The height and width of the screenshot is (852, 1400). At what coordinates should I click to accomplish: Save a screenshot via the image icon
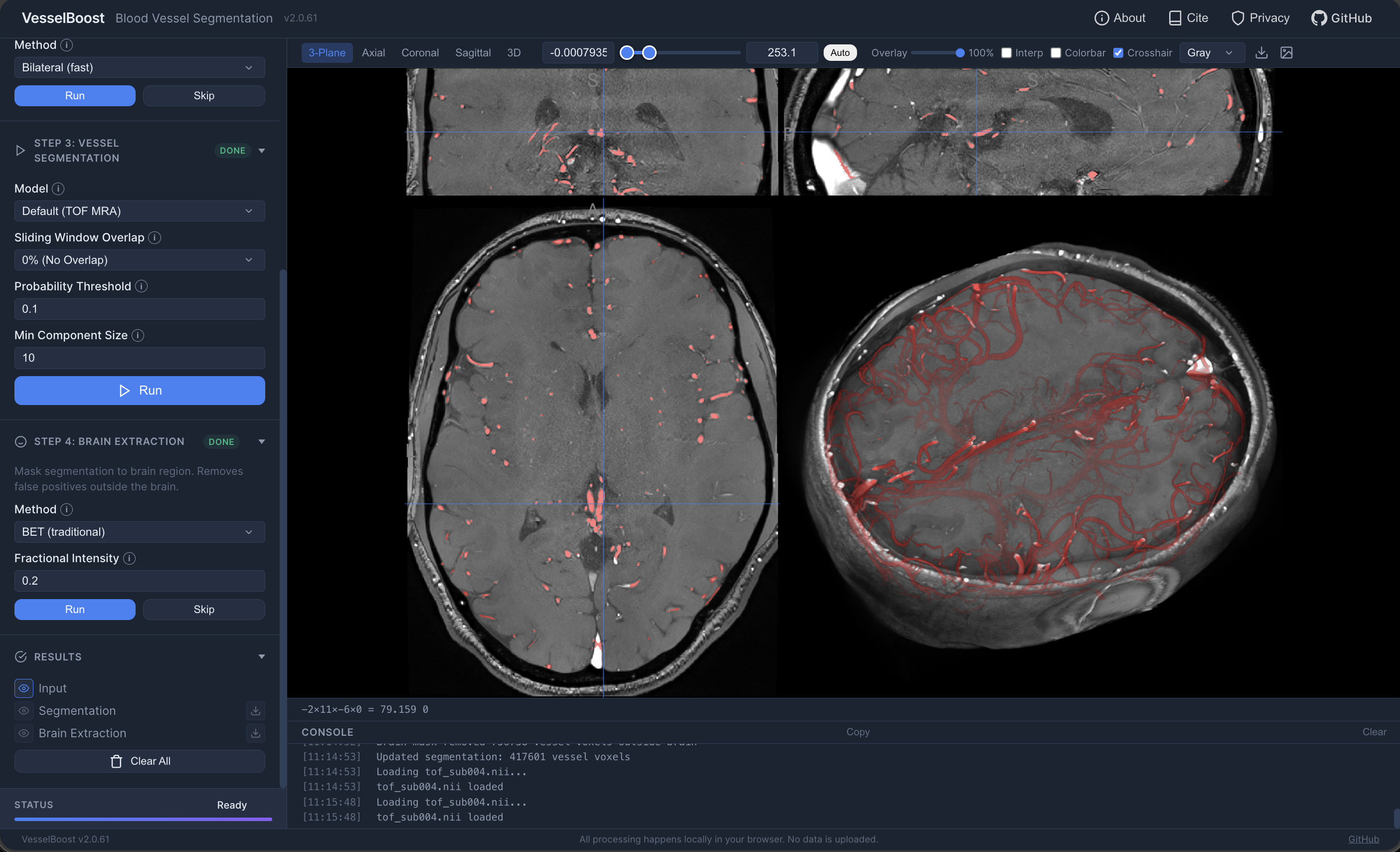click(x=1287, y=52)
